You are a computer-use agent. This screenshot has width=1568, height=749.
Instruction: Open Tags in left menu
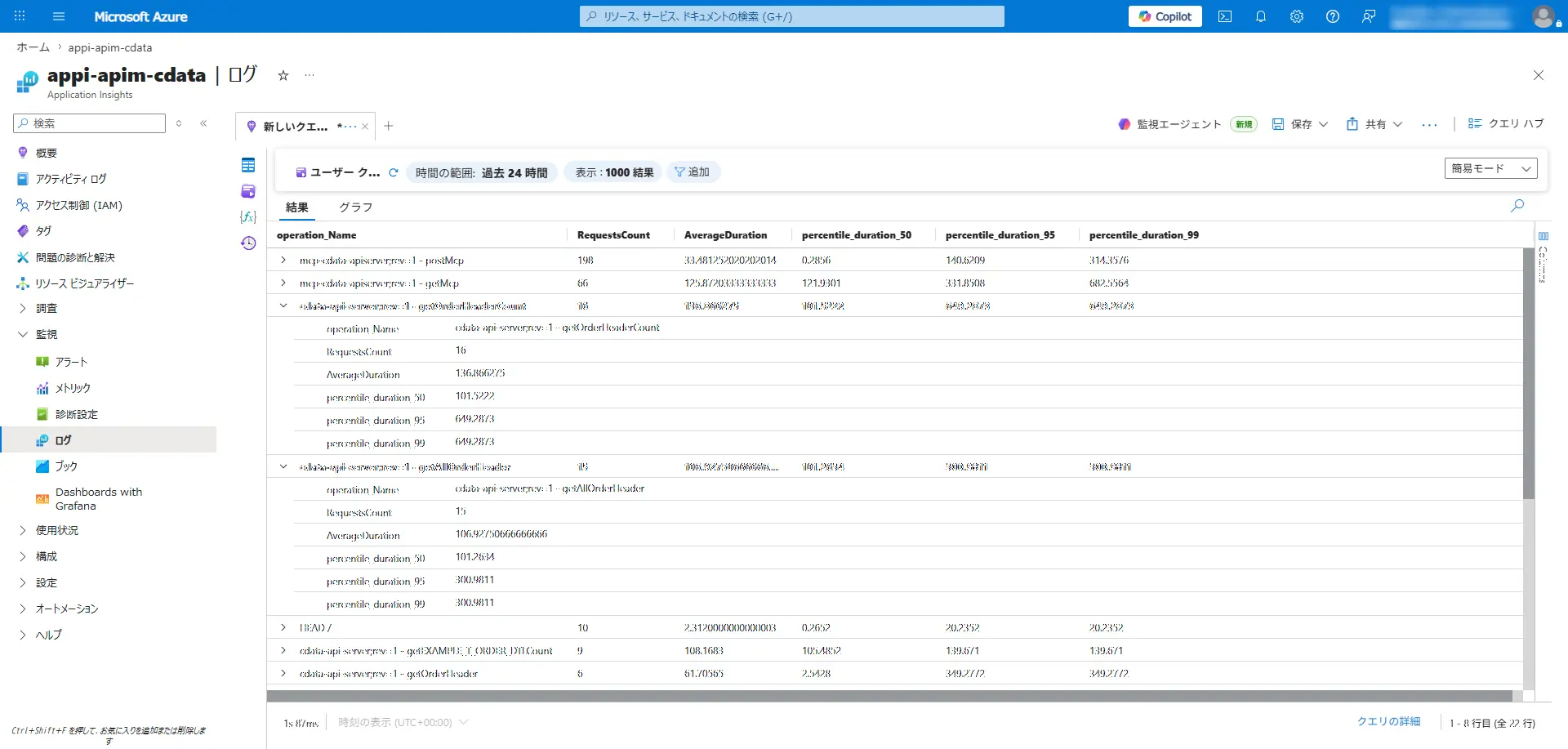[x=42, y=231]
